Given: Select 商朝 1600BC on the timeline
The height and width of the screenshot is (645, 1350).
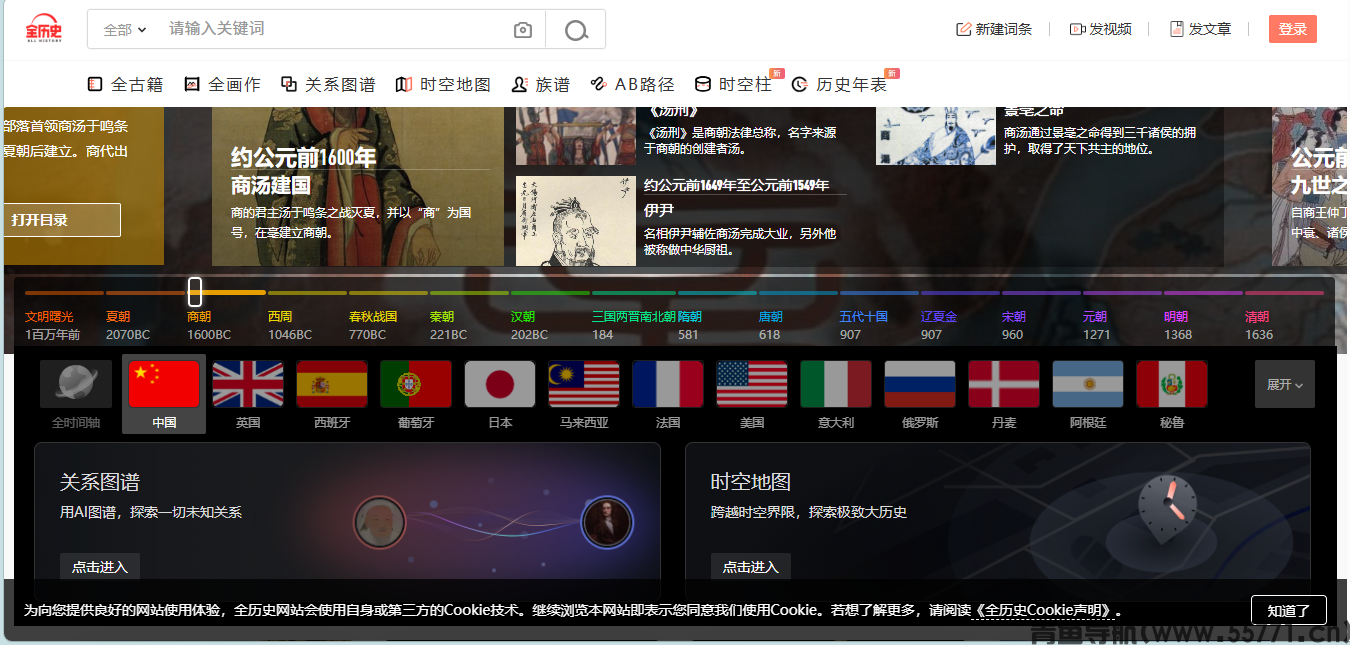Looking at the screenshot, I should click(x=209, y=325).
